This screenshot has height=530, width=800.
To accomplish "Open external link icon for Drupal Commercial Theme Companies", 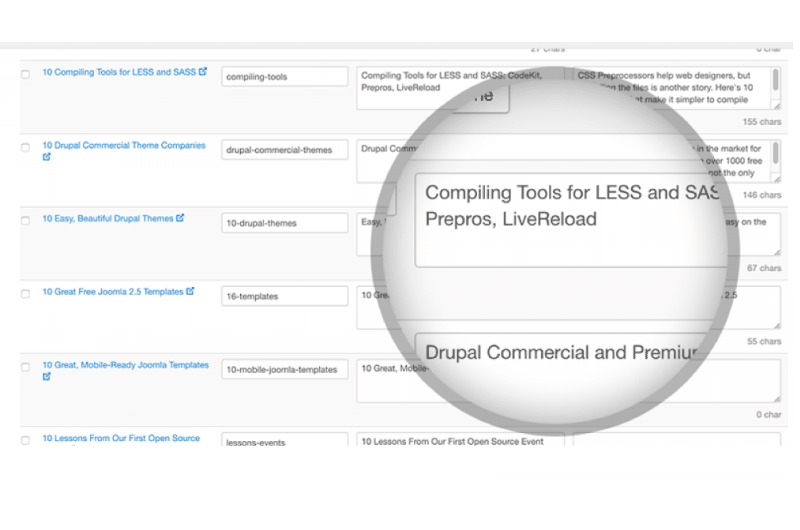I will coord(46,157).
